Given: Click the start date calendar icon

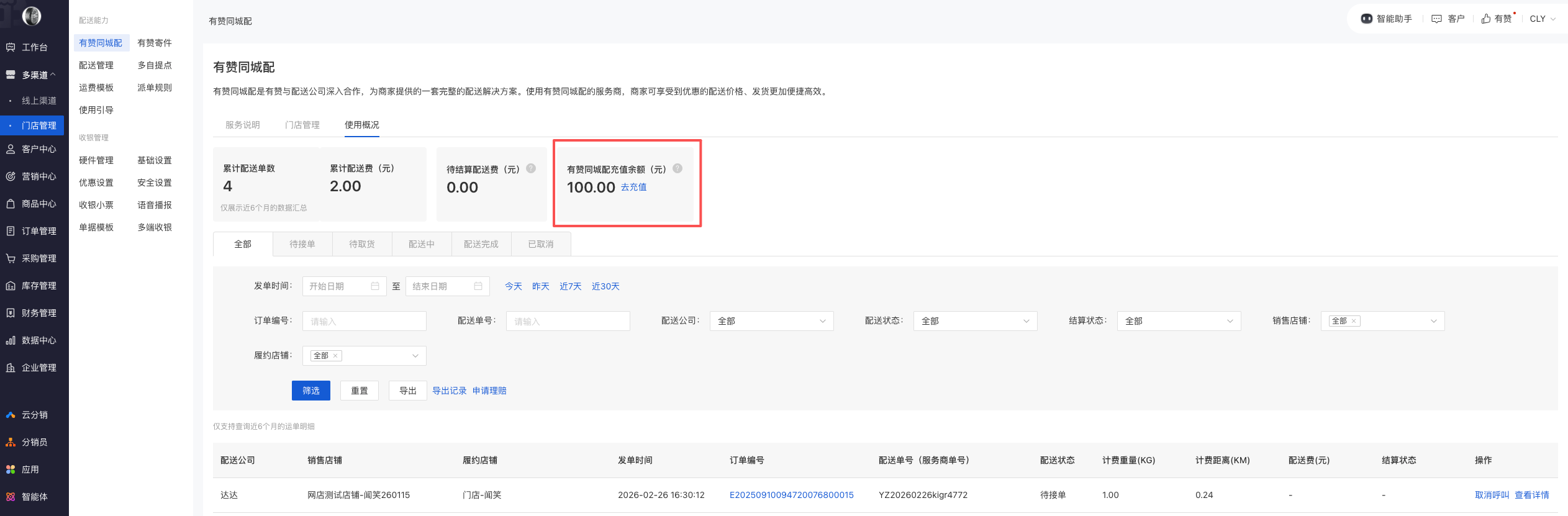Looking at the screenshot, I should tap(375, 286).
